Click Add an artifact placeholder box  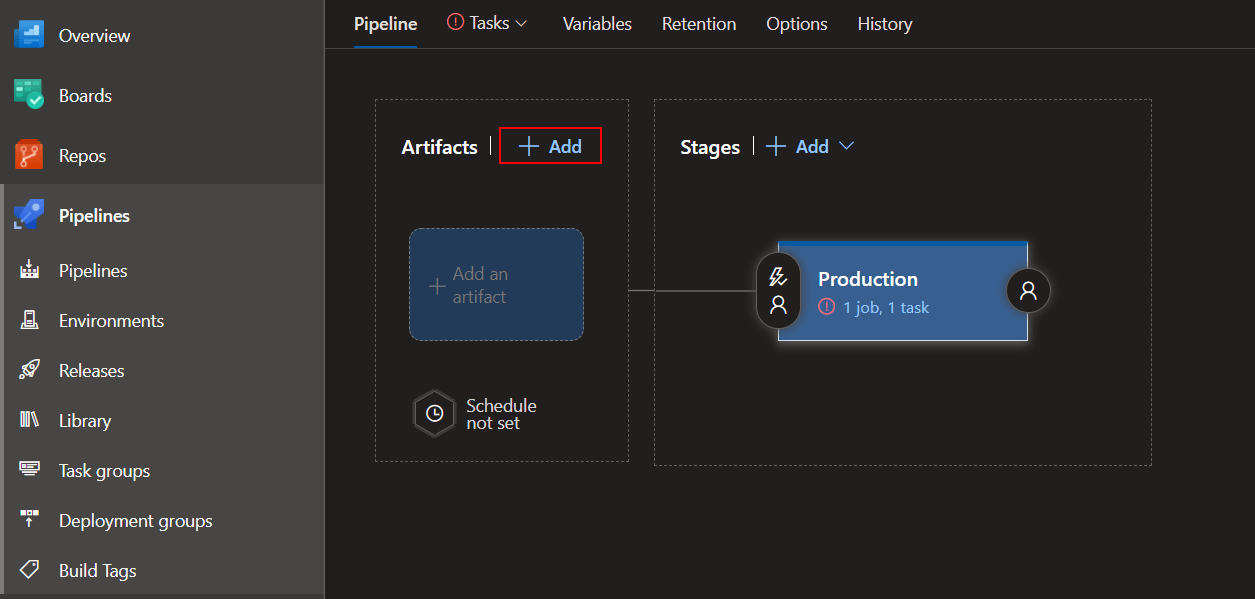(496, 284)
